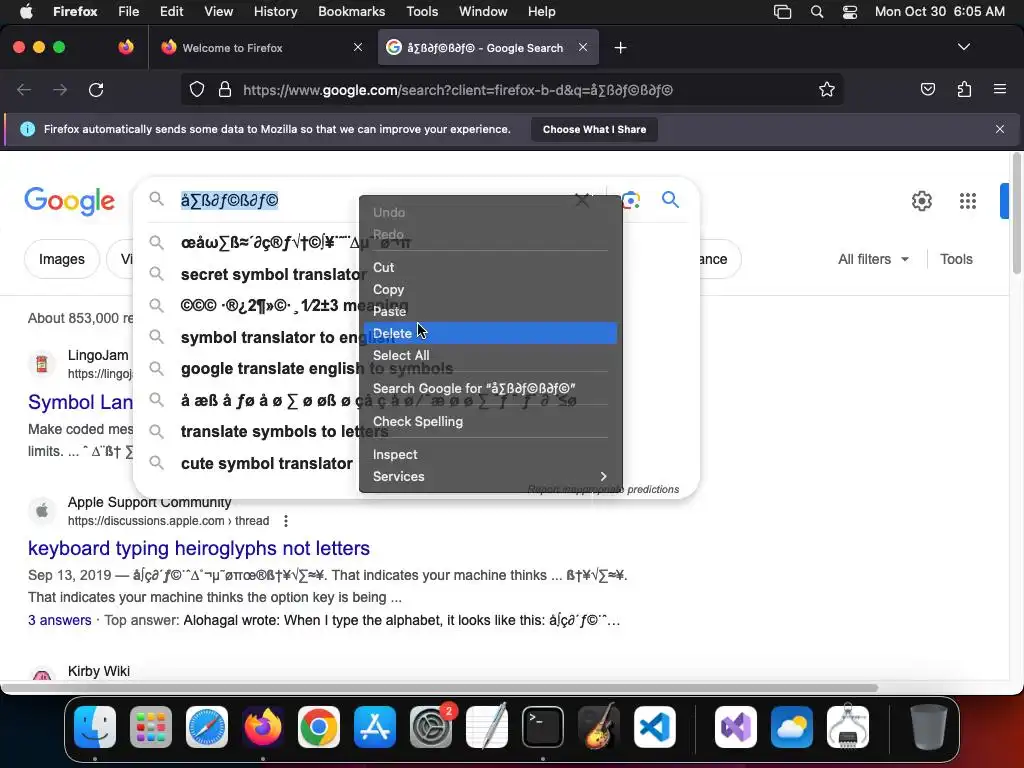Screen dimensions: 1024x768
Task: Close the Google Search tab
Action: click(x=583, y=47)
